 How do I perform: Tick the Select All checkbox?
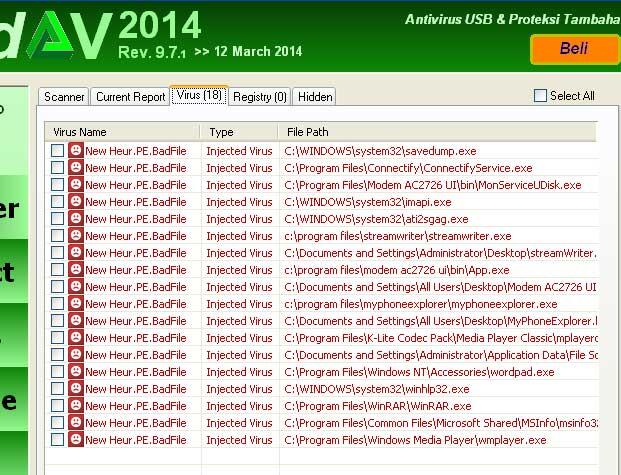(x=540, y=95)
